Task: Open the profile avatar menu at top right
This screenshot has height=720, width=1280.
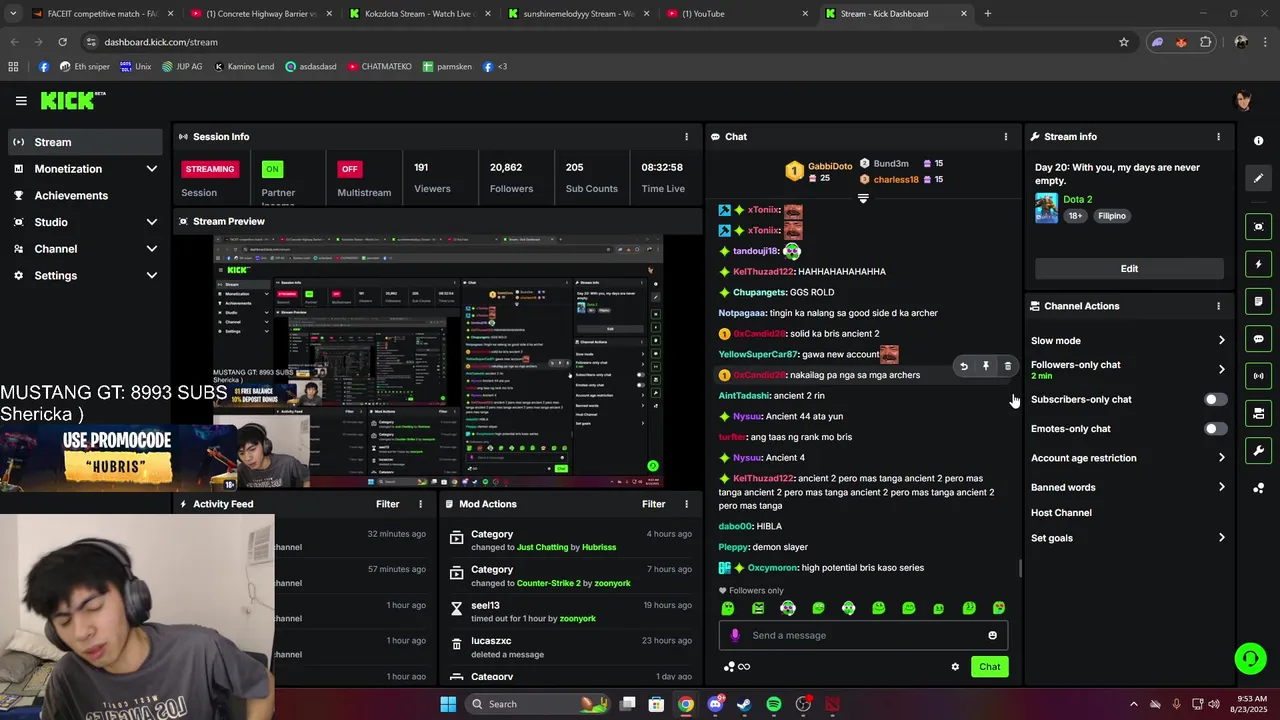Action: pyautogui.click(x=1244, y=101)
